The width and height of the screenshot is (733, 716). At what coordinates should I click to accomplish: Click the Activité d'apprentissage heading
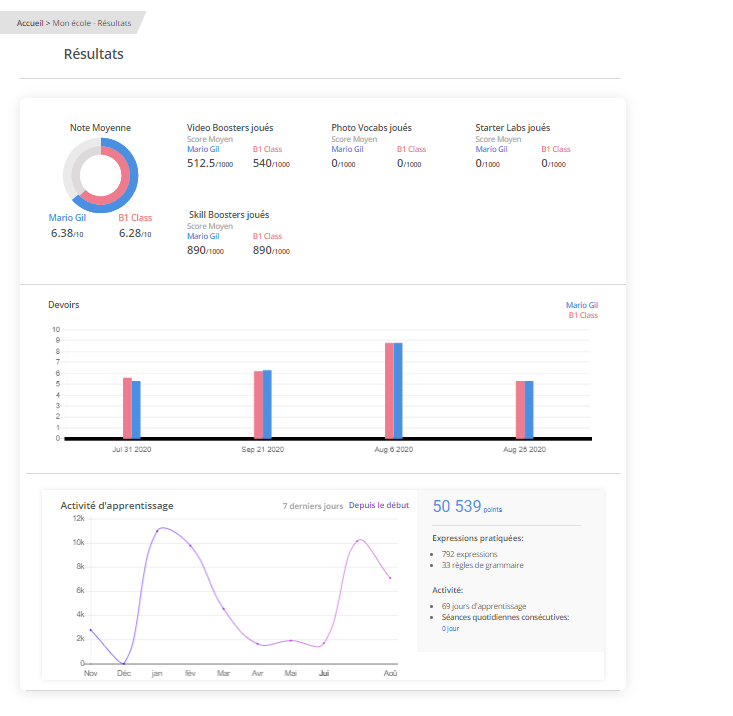pos(117,506)
